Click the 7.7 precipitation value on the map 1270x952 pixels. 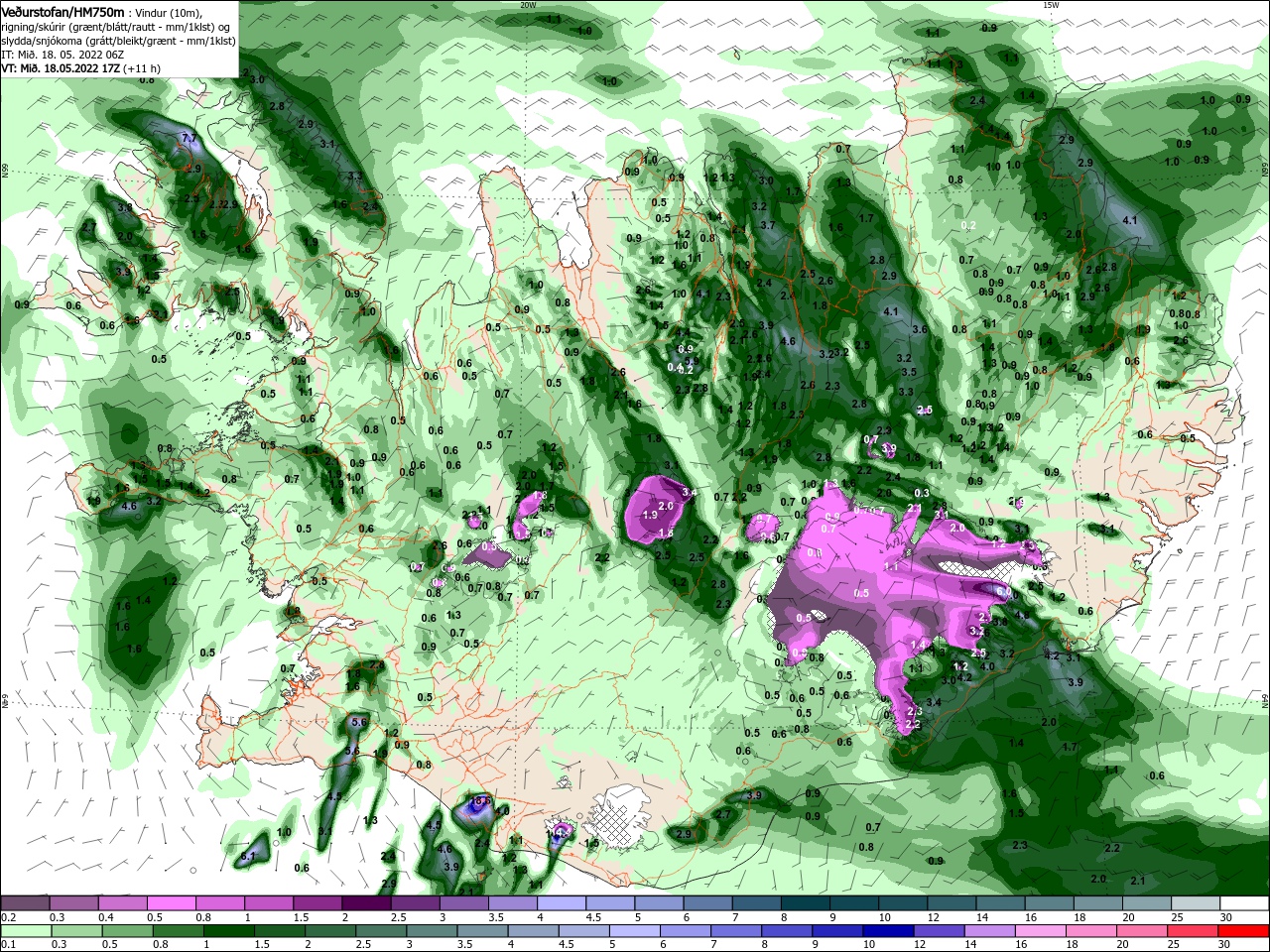(189, 137)
